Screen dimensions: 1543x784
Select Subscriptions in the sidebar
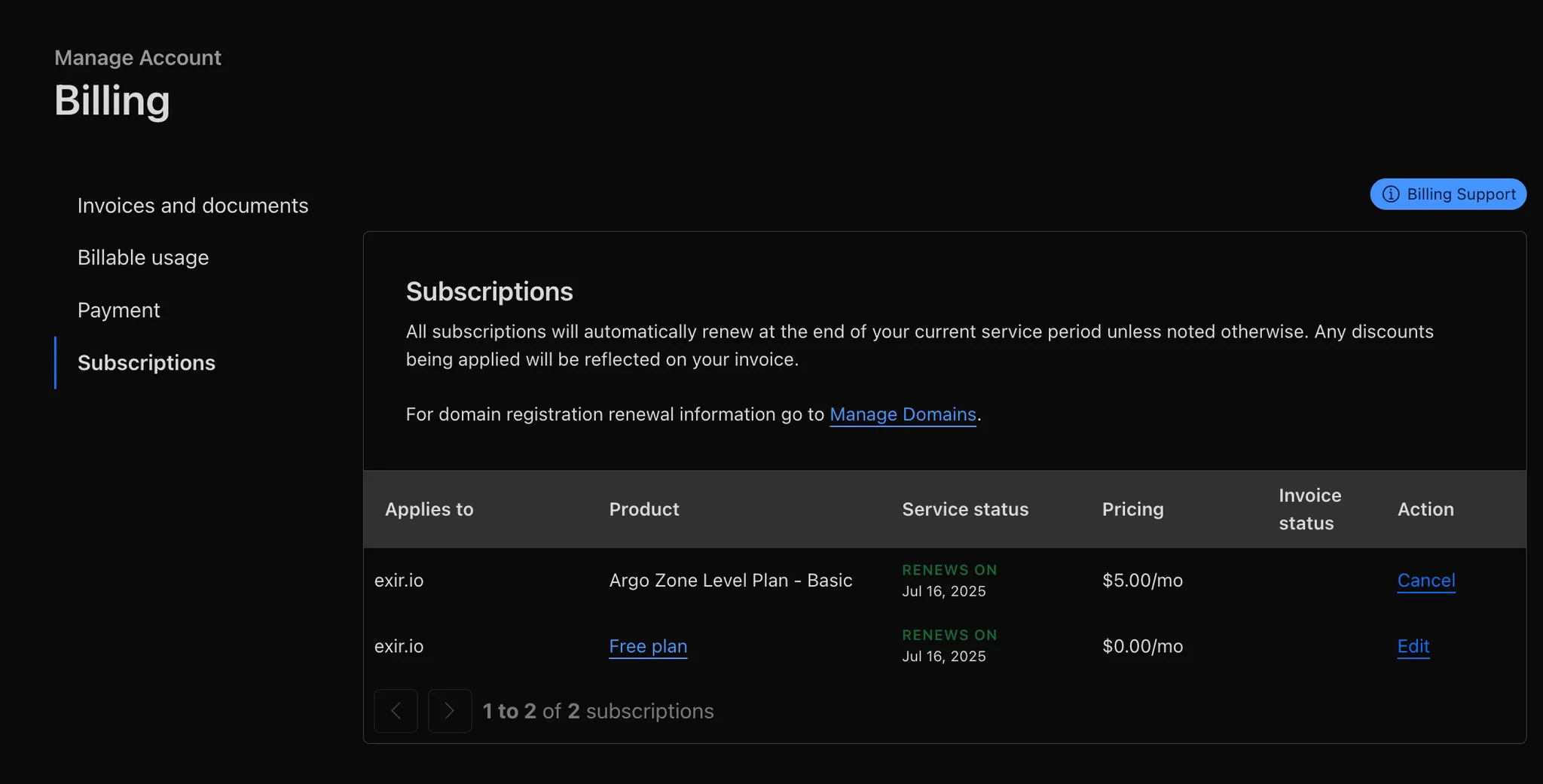click(x=146, y=363)
